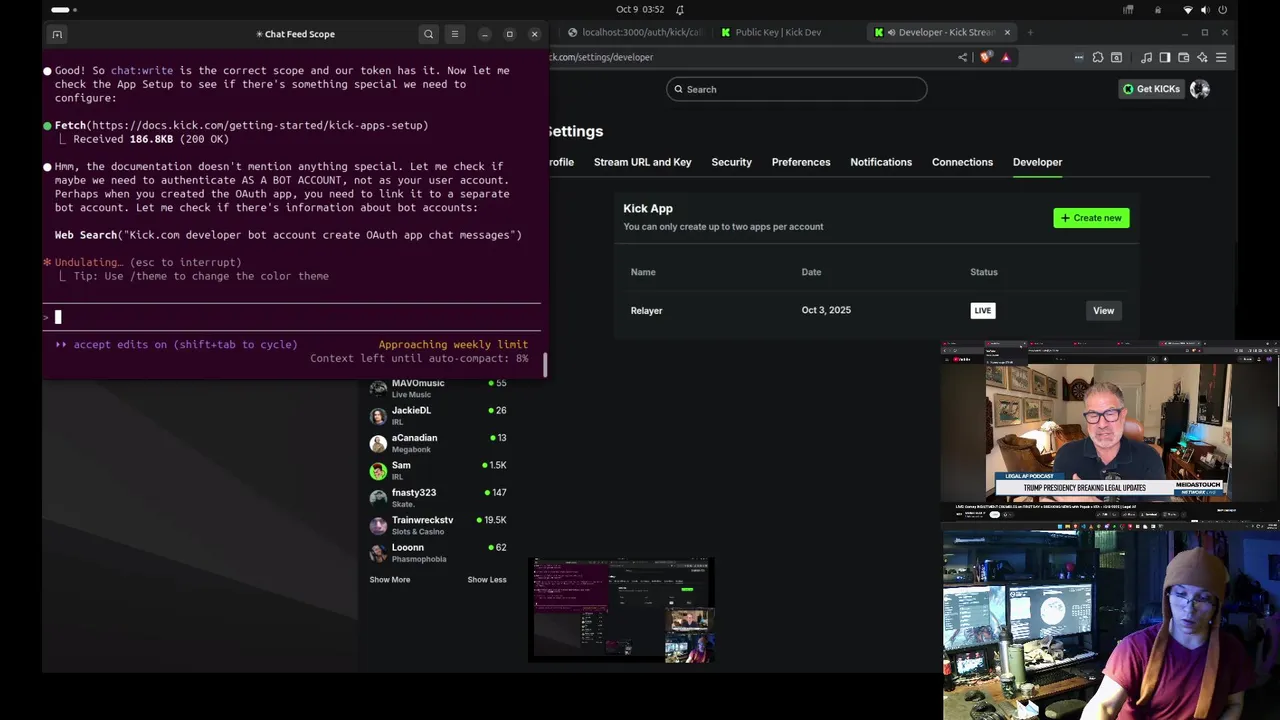Open a new browser tab with plus
1280x720 pixels.
tap(1031, 32)
